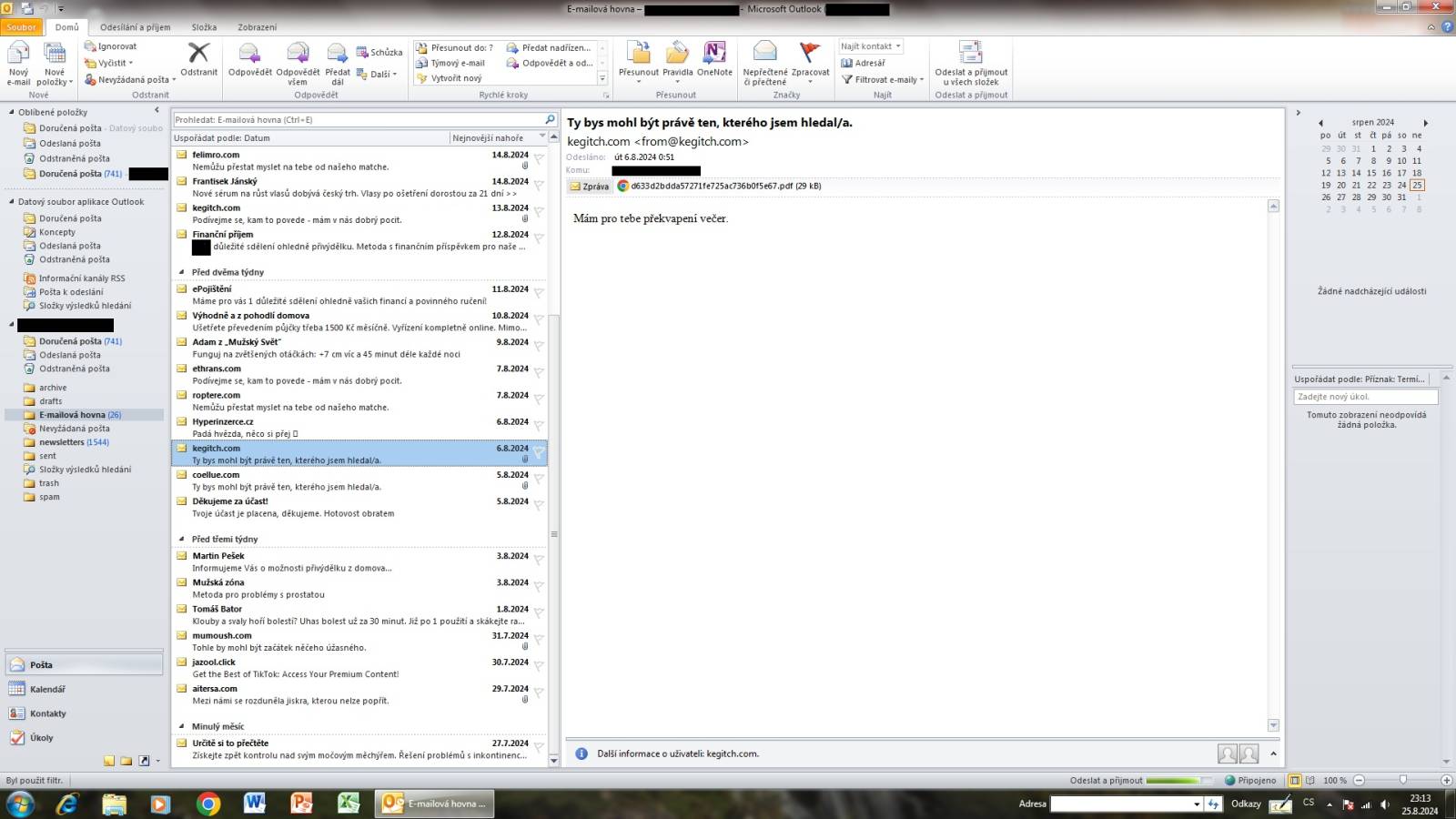Switch to Kontakty in navigation pane
This screenshot has height=819, width=1456.
[x=84, y=713]
